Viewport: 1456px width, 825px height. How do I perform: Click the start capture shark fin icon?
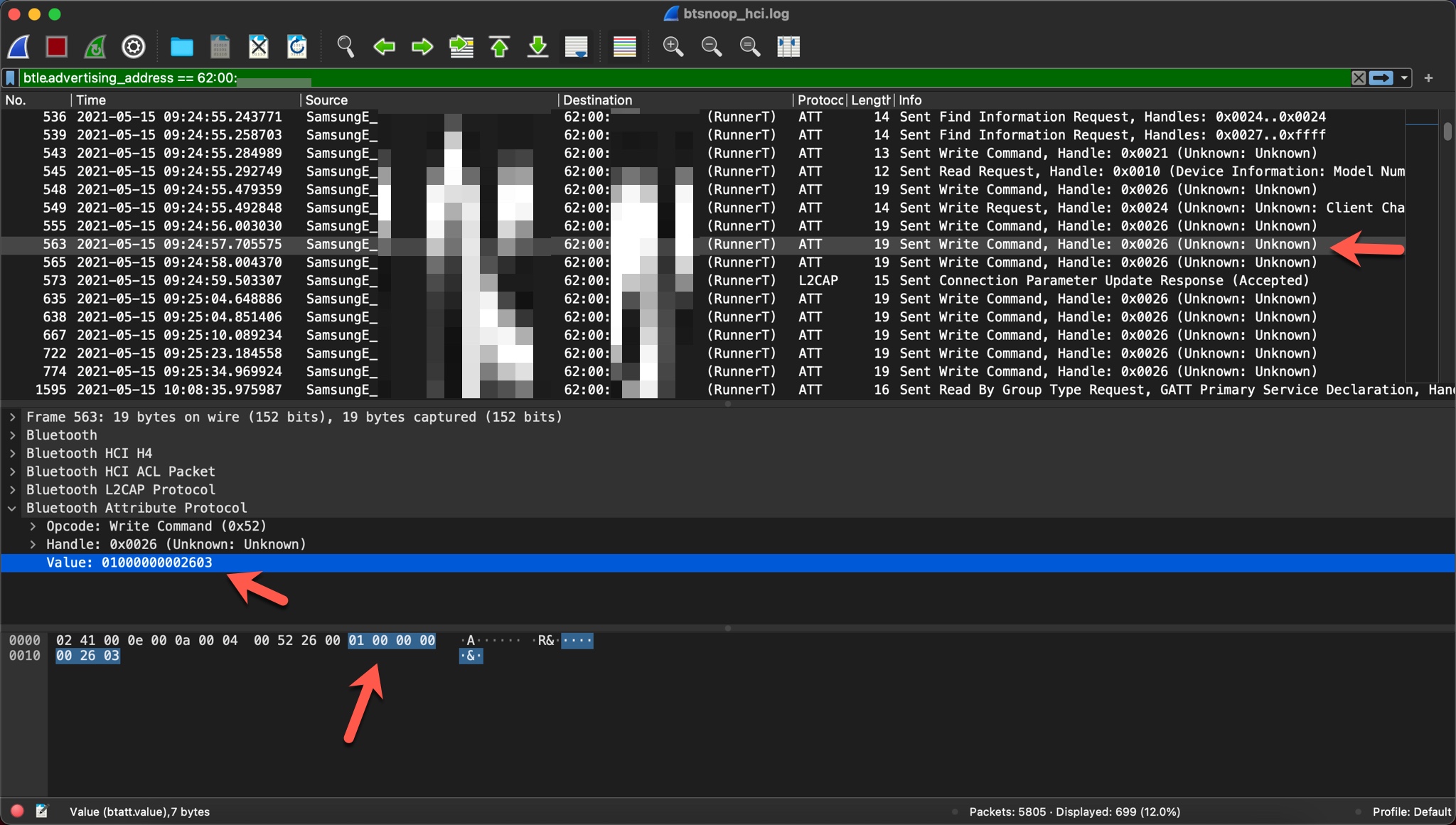19,47
